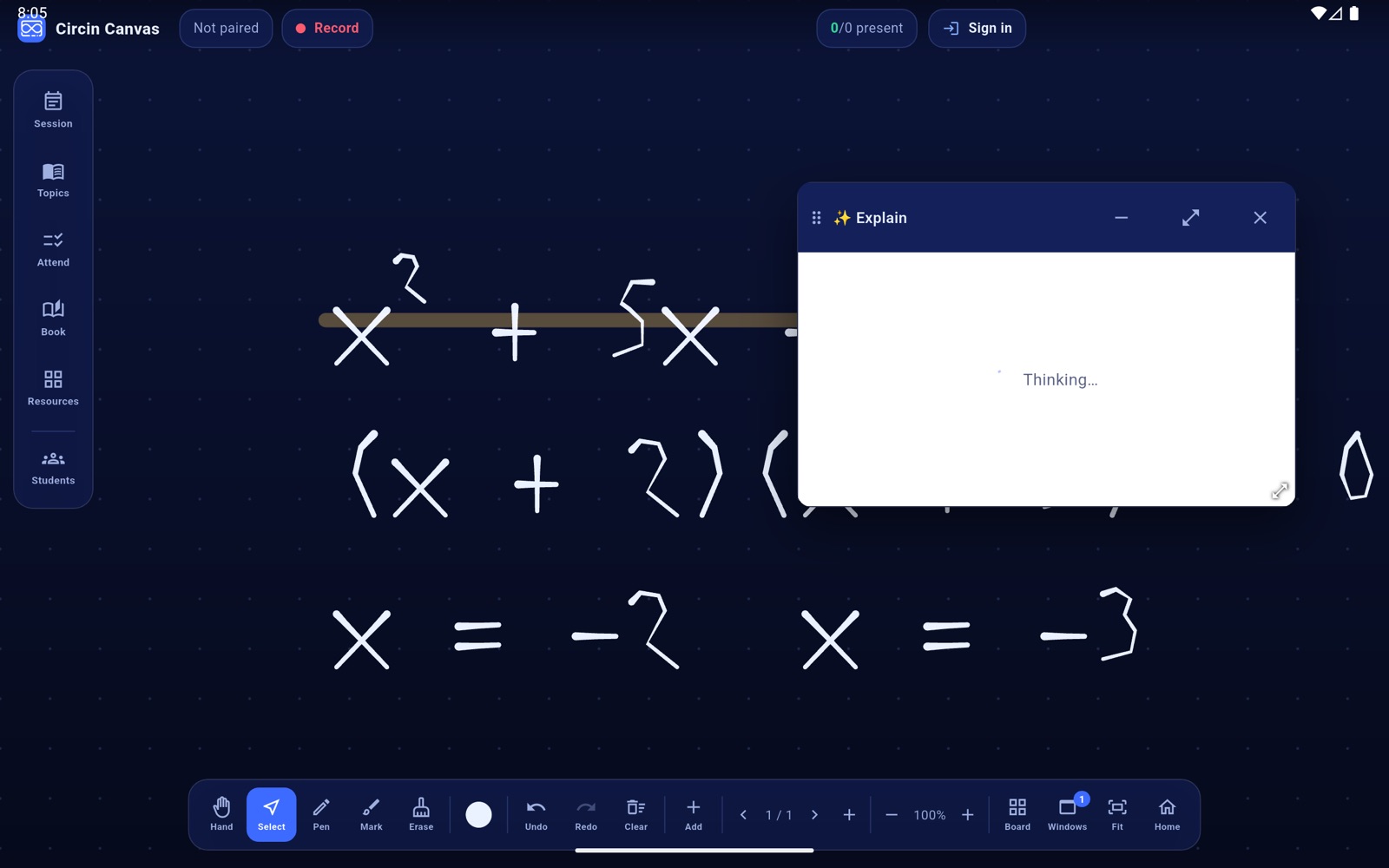Viewport: 1389px width, 868px height.
Task: Click the Sign in button
Action: 977,28
